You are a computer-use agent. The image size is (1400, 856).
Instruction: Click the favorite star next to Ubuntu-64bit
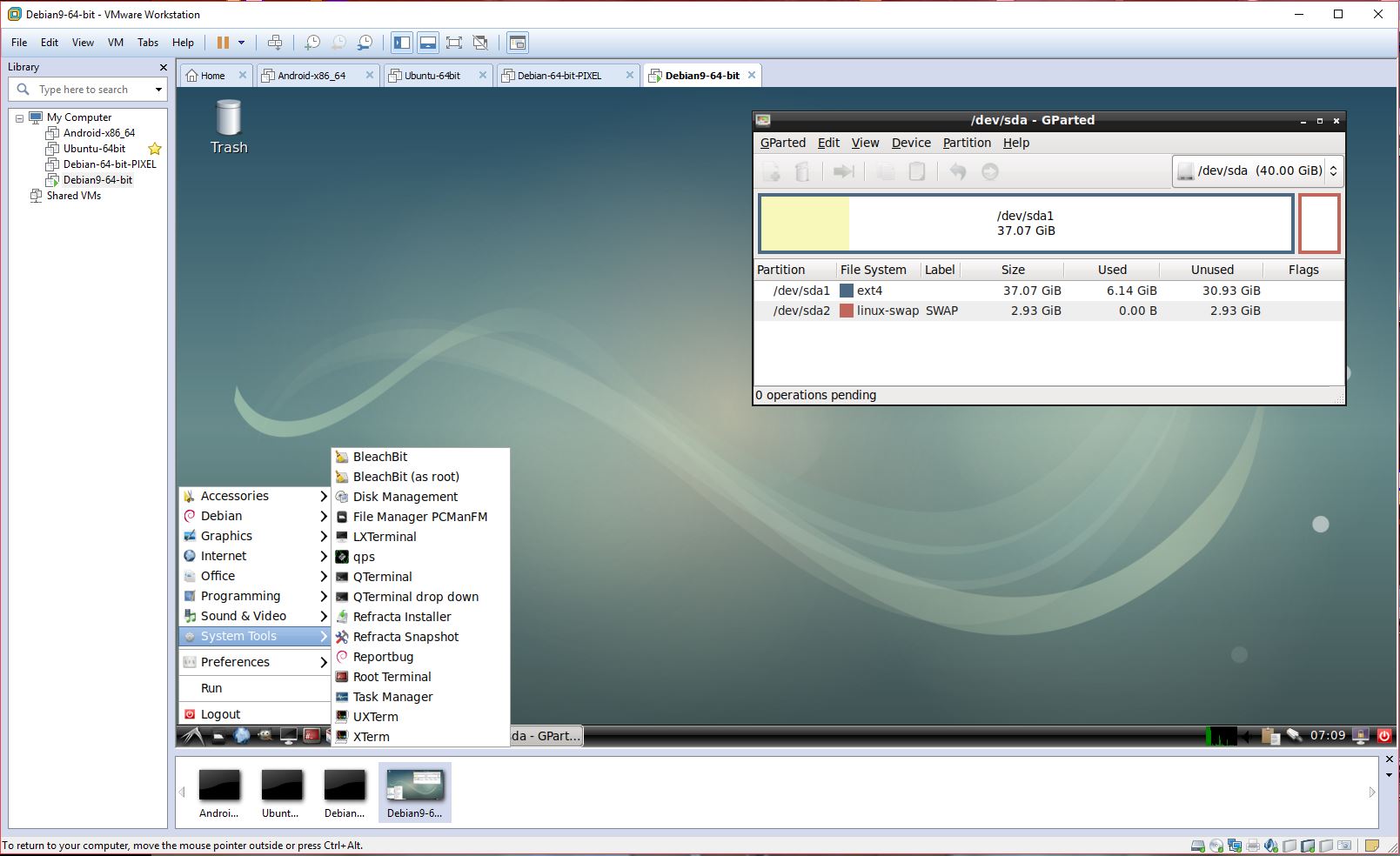(155, 149)
